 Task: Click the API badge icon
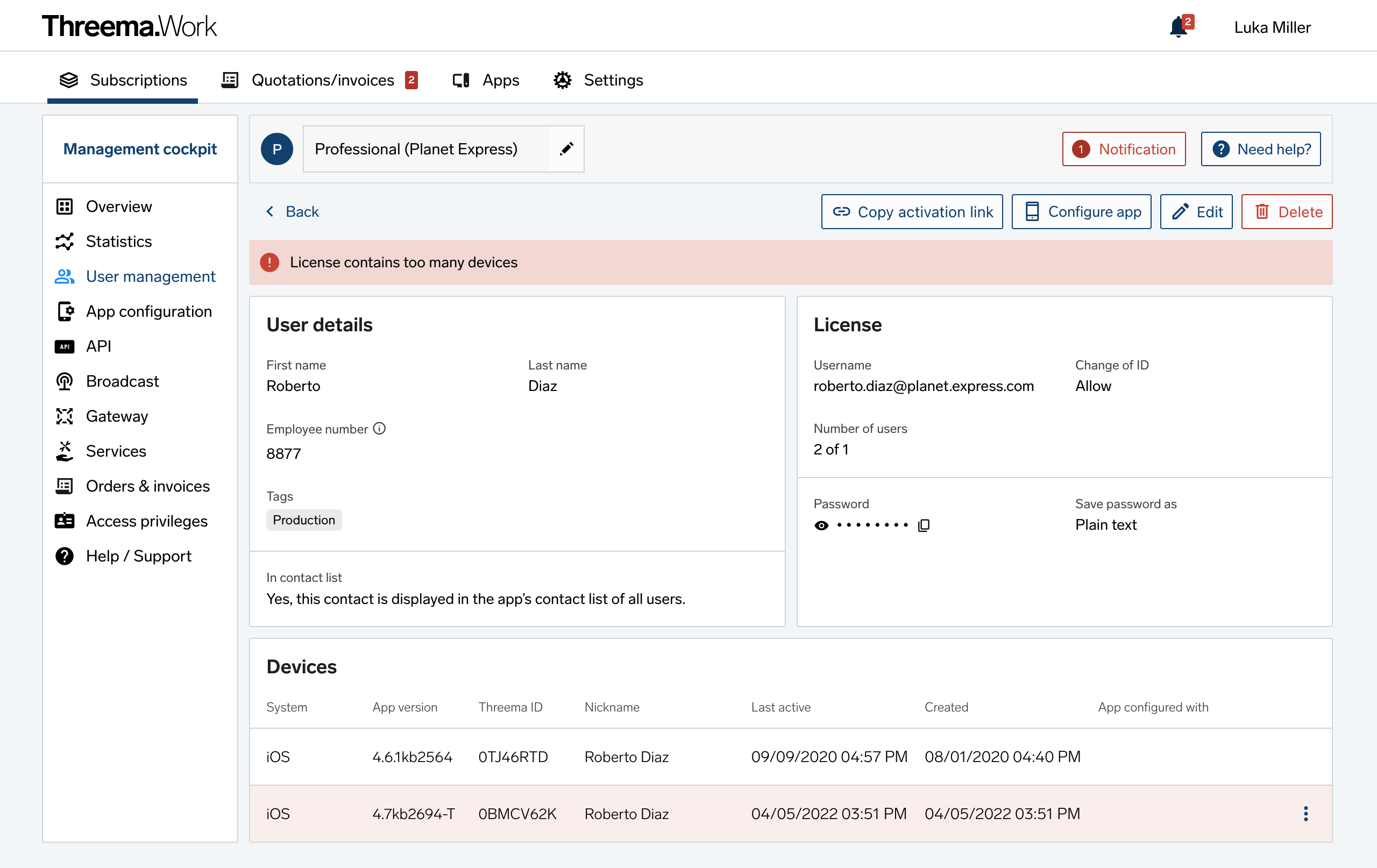(65, 346)
